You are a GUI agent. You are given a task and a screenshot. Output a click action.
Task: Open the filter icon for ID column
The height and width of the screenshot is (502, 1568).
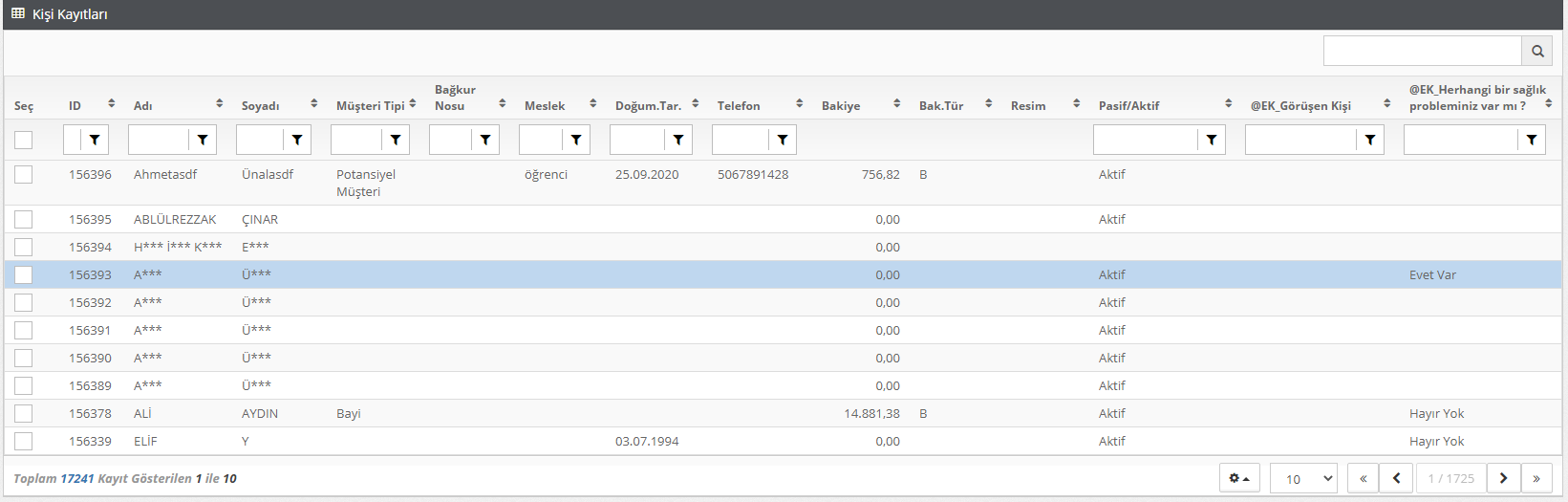pyautogui.click(x=95, y=140)
